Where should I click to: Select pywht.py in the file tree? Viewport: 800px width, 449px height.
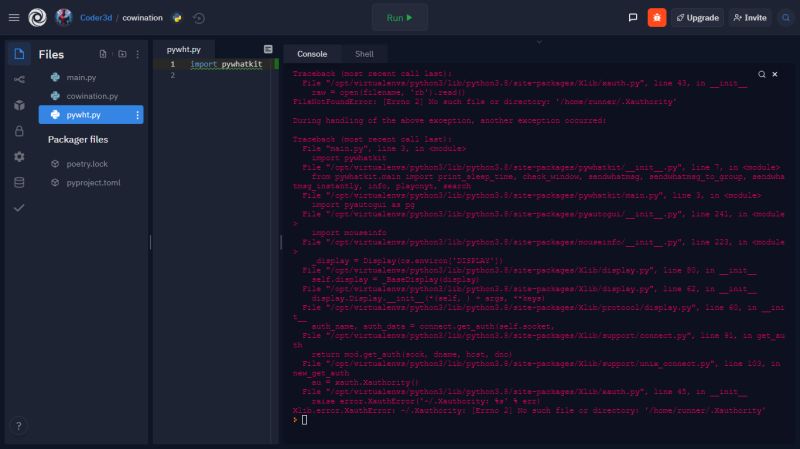(x=91, y=115)
